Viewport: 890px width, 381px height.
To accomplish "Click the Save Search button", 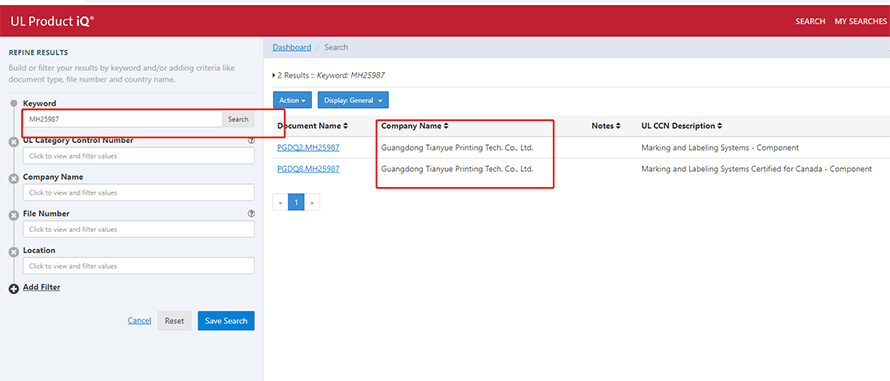I will click(226, 321).
